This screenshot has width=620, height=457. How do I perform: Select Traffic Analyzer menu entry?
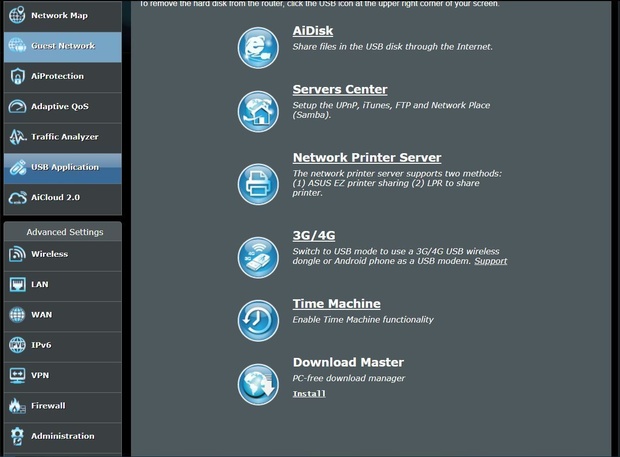pos(62,137)
